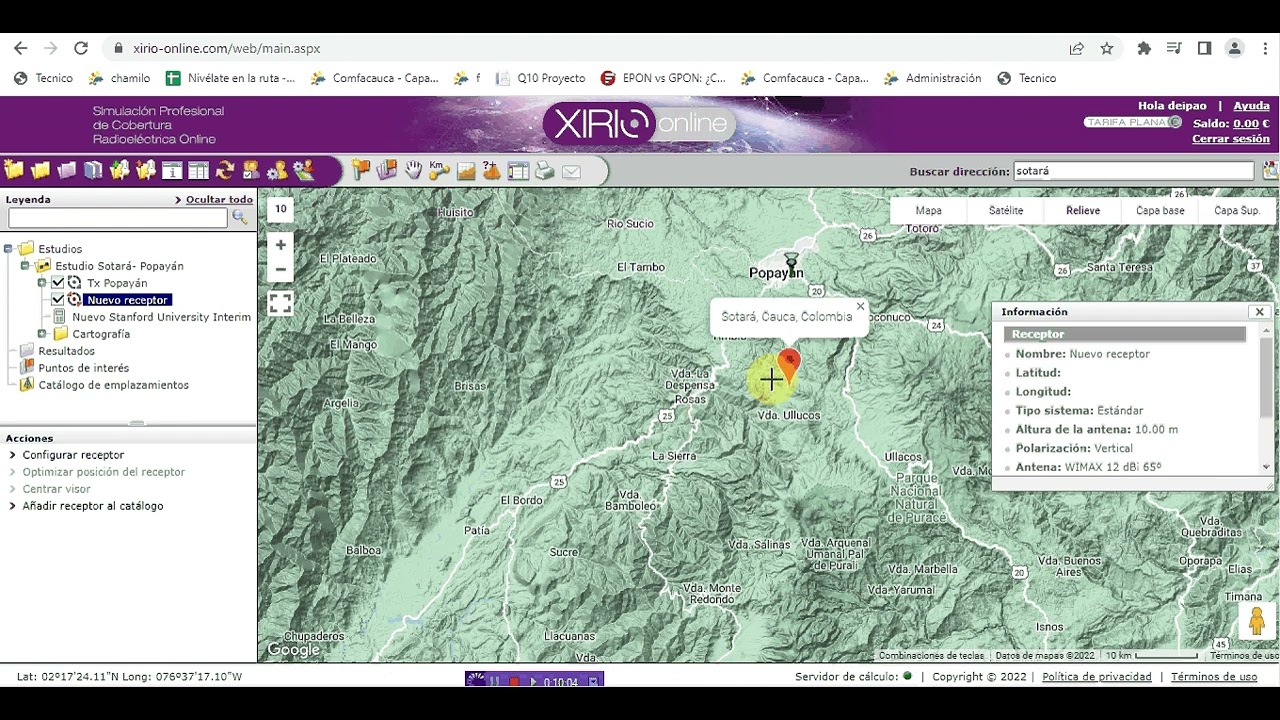Viewport: 1280px width, 720px height.
Task: Click the Ocultar todo link
Action: [219, 199]
